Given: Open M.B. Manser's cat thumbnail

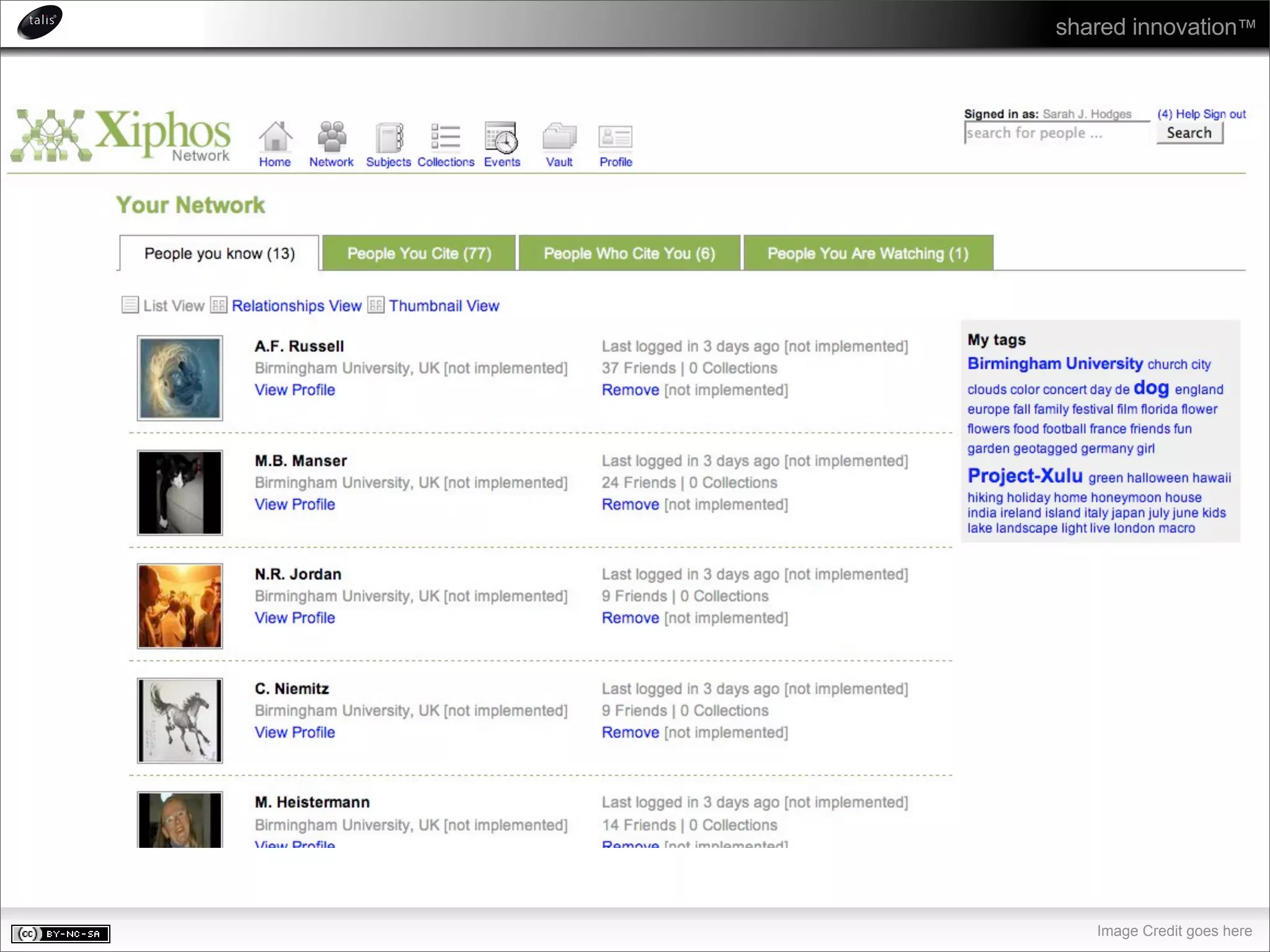Looking at the screenshot, I should [180, 493].
